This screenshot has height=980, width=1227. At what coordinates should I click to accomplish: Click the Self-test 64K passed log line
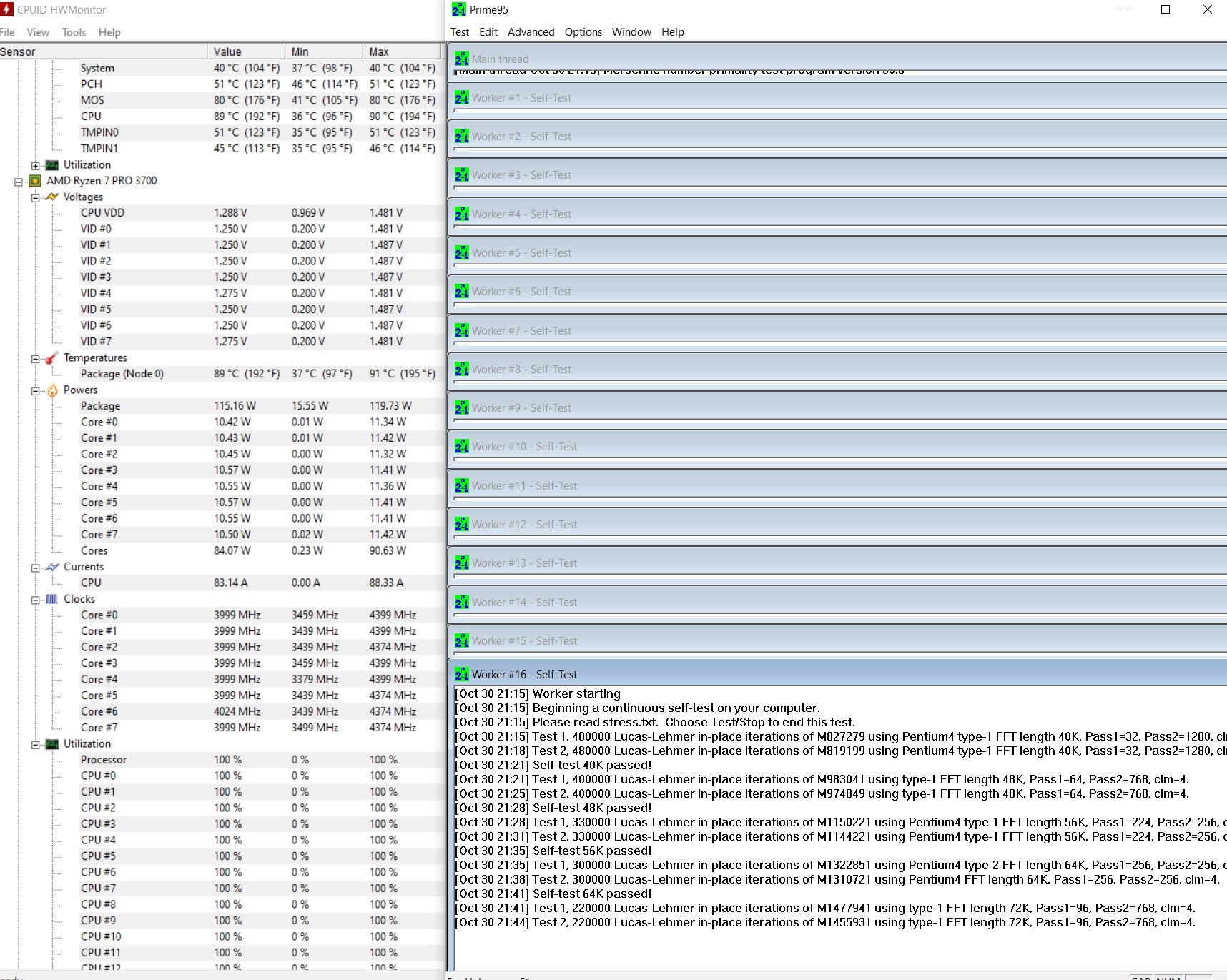[x=553, y=894]
